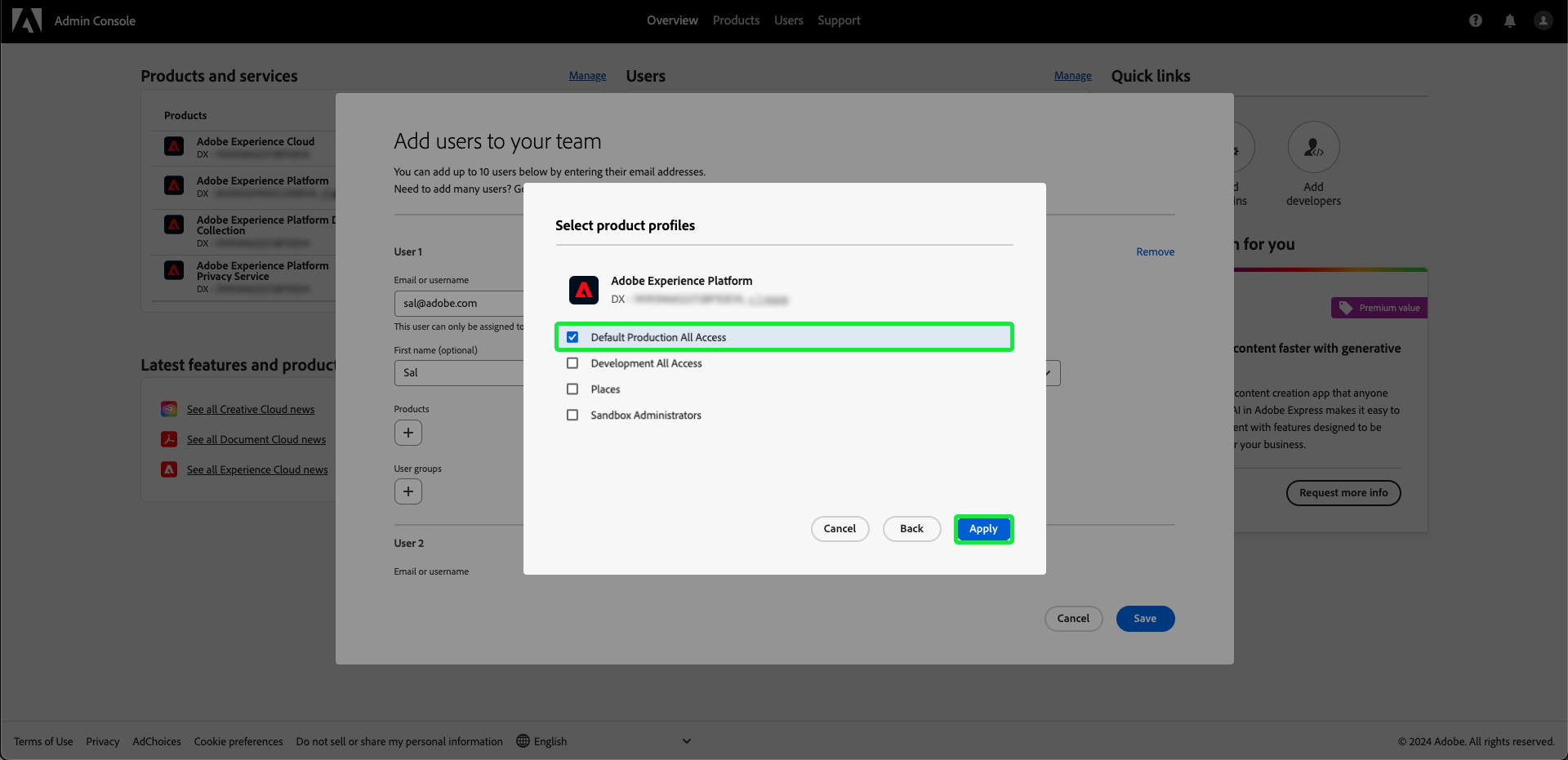Screen dimensions: 1568x760
Task: Click the Adobe Experience Platform product icon in list
Action: pos(174,185)
